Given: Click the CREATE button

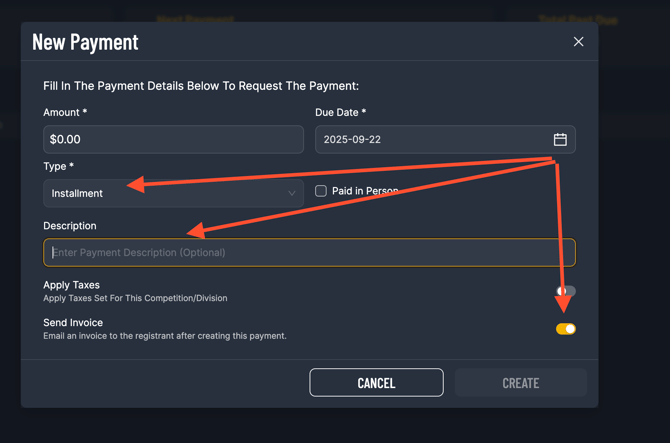Looking at the screenshot, I should click(520, 383).
